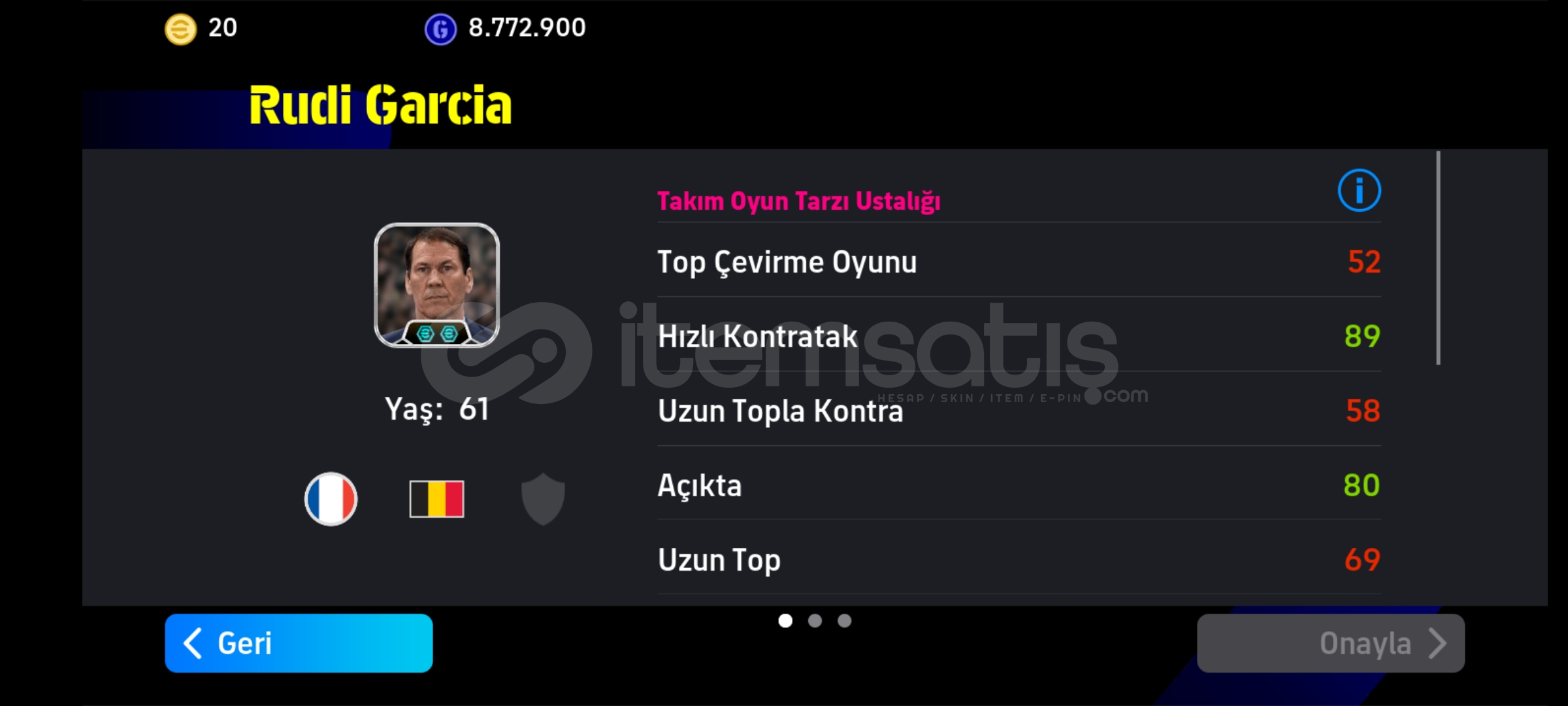Select the Uzun Top playstyle row
1568x706 pixels.
point(1019,559)
